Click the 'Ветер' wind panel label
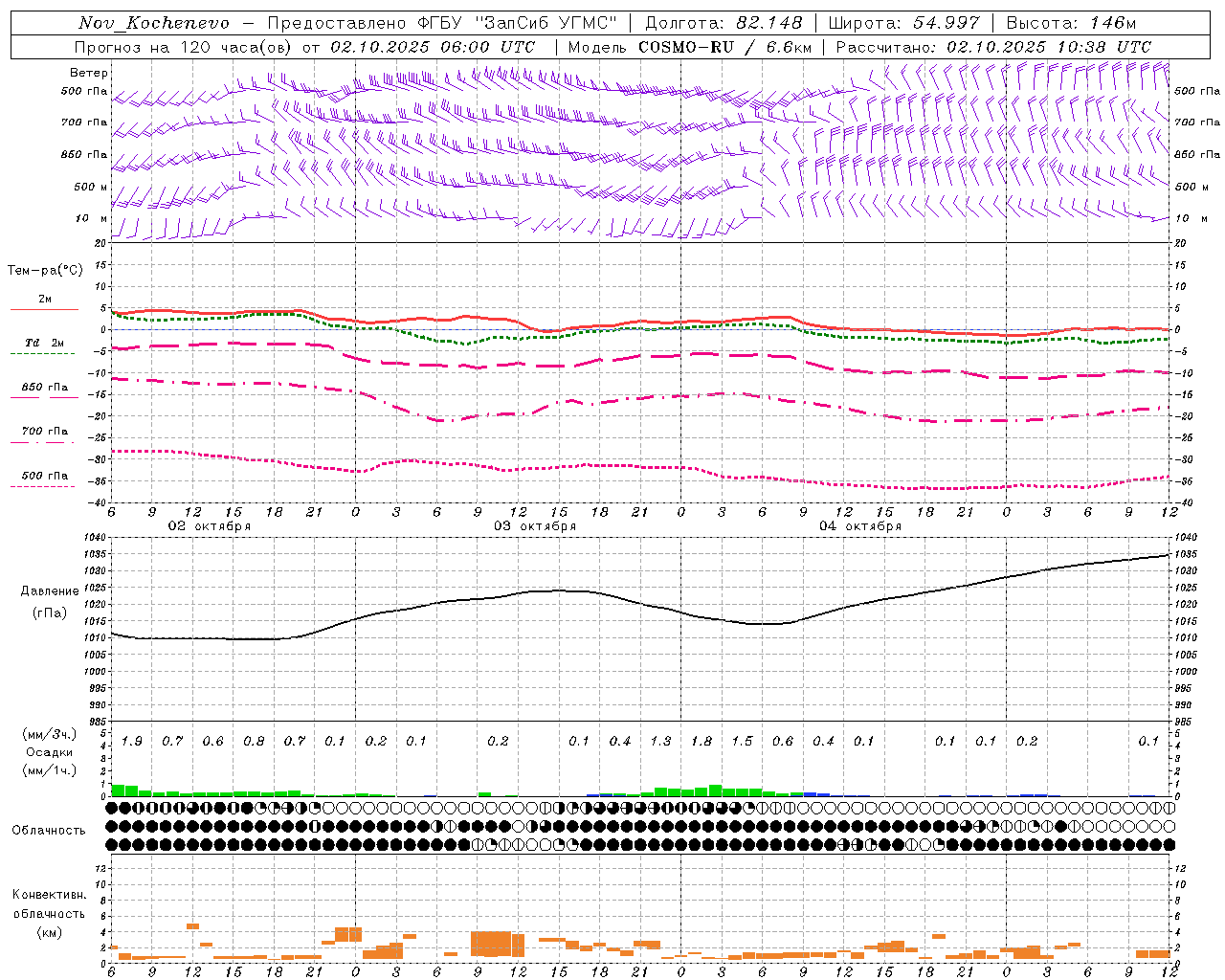The width and height of the screenshot is (1225, 980). click(x=89, y=73)
